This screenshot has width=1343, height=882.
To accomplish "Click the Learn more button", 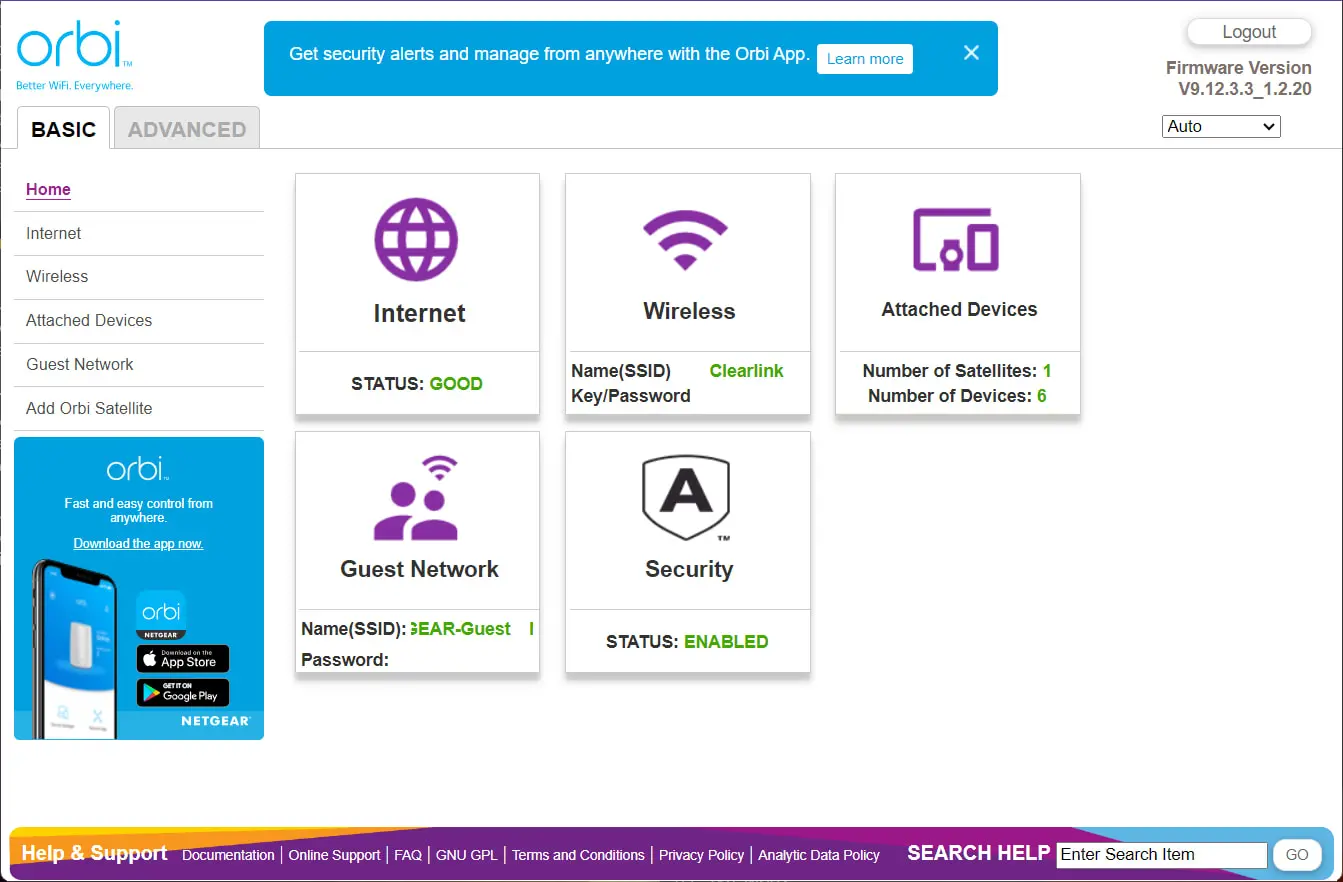I will (865, 59).
